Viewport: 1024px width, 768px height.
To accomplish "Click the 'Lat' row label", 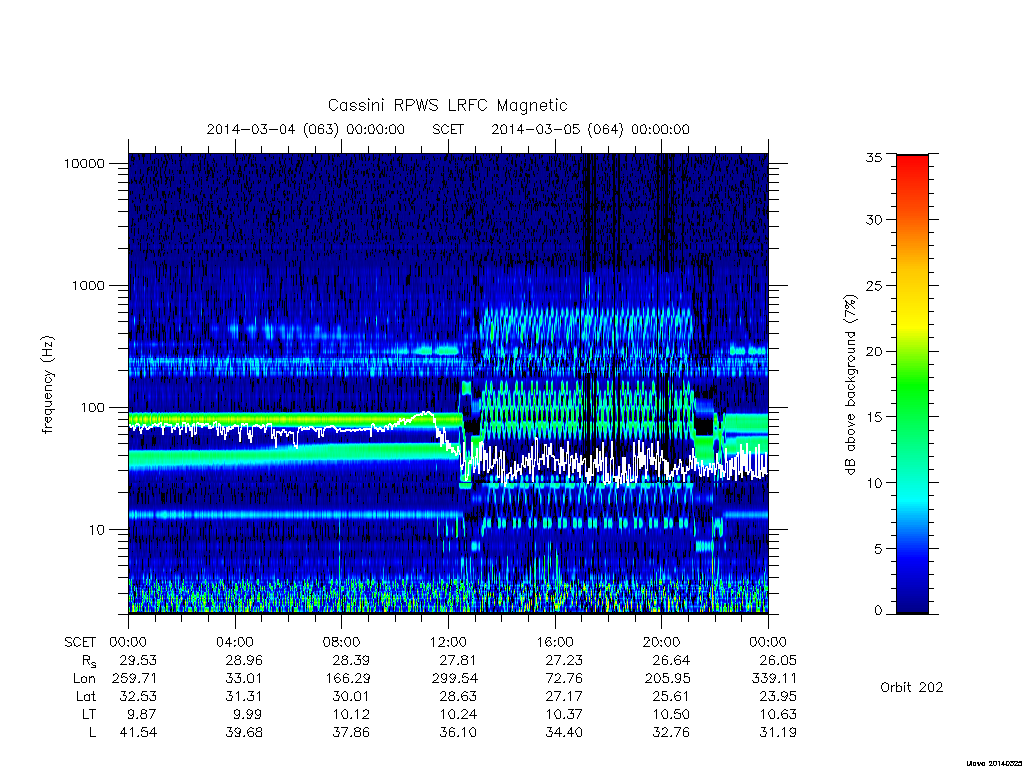I will 85,697.
